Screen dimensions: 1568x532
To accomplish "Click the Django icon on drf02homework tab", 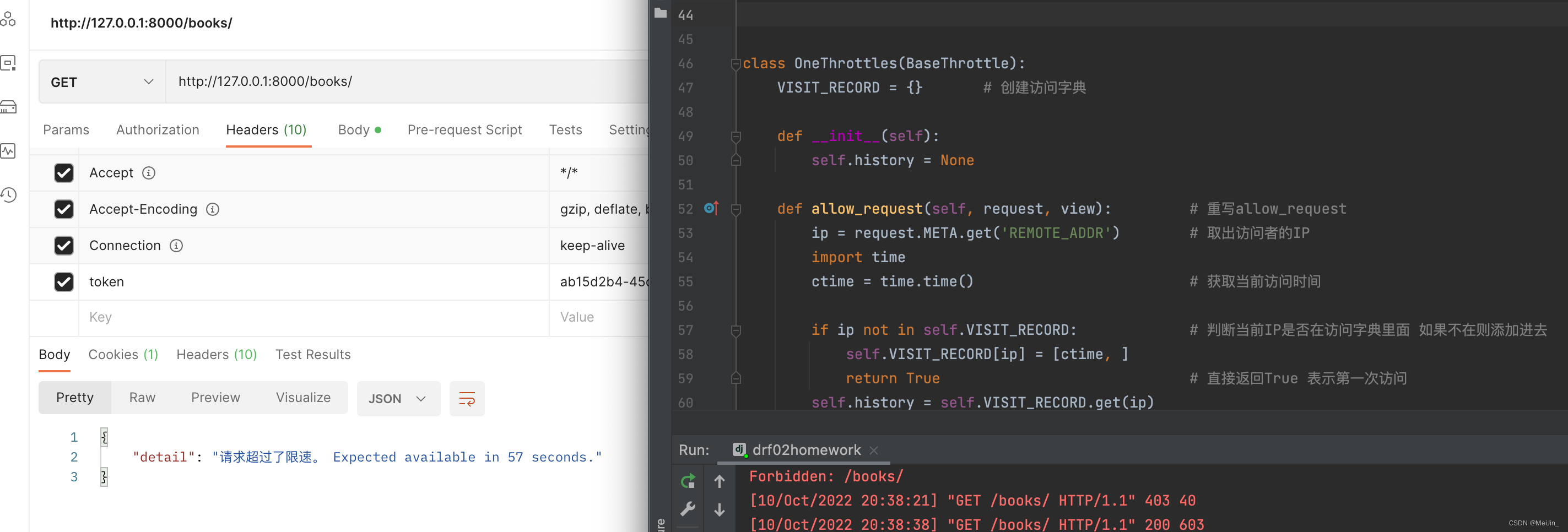I will point(739,450).
